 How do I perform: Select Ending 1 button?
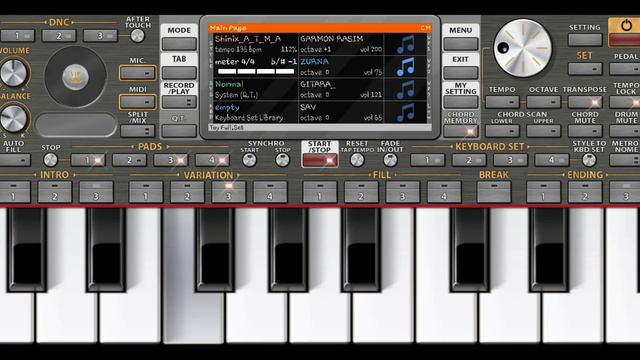point(543,192)
